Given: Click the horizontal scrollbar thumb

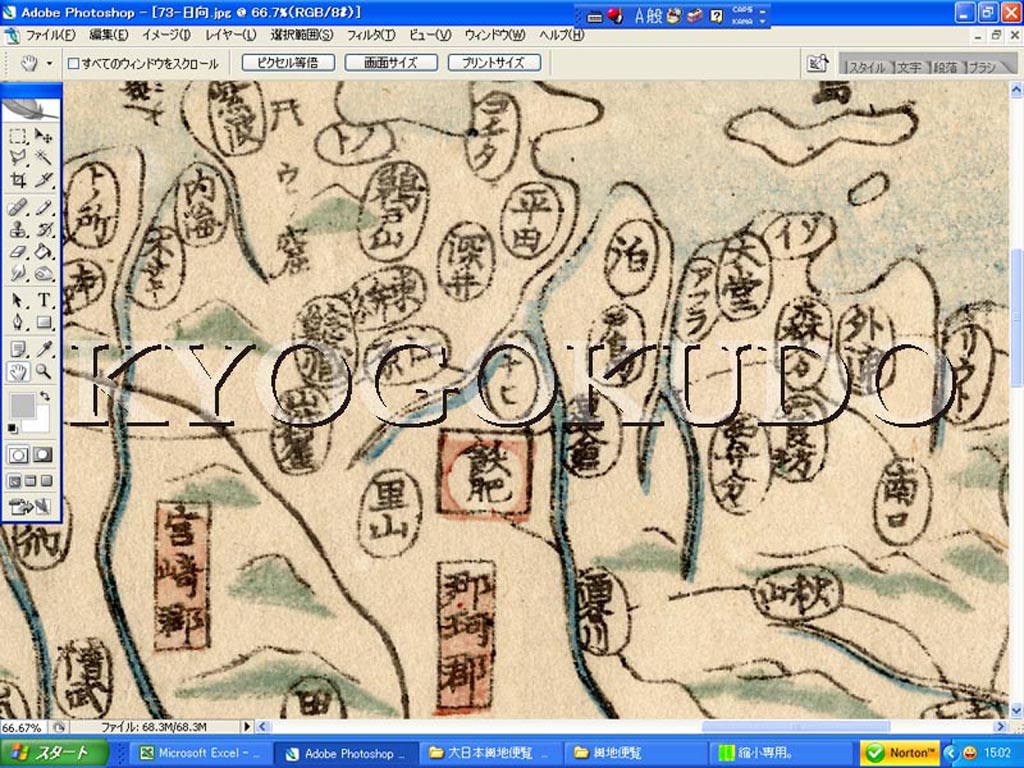Looking at the screenshot, I should (x=795, y=726).
